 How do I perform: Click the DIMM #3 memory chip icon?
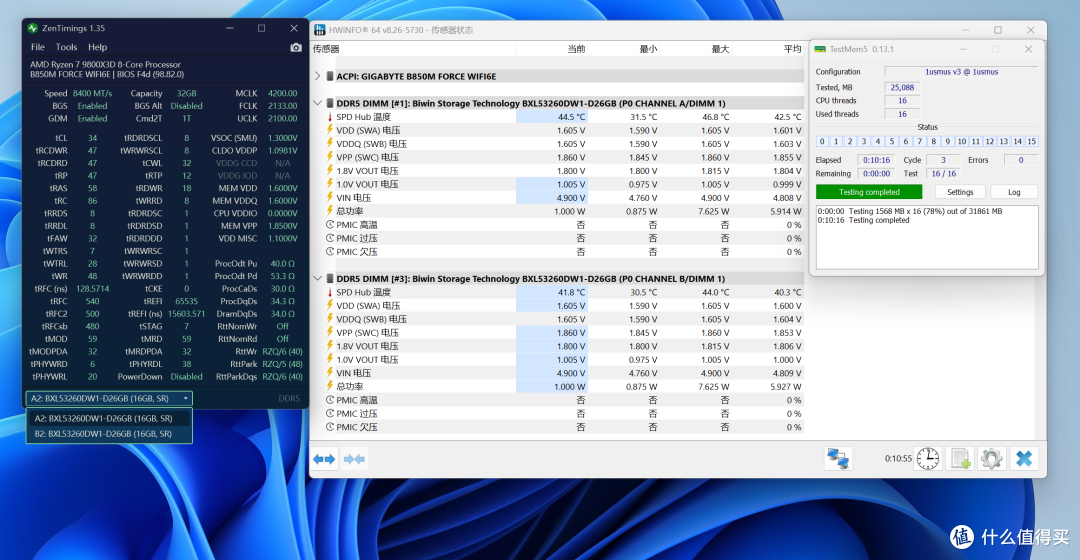pos(330,279)
